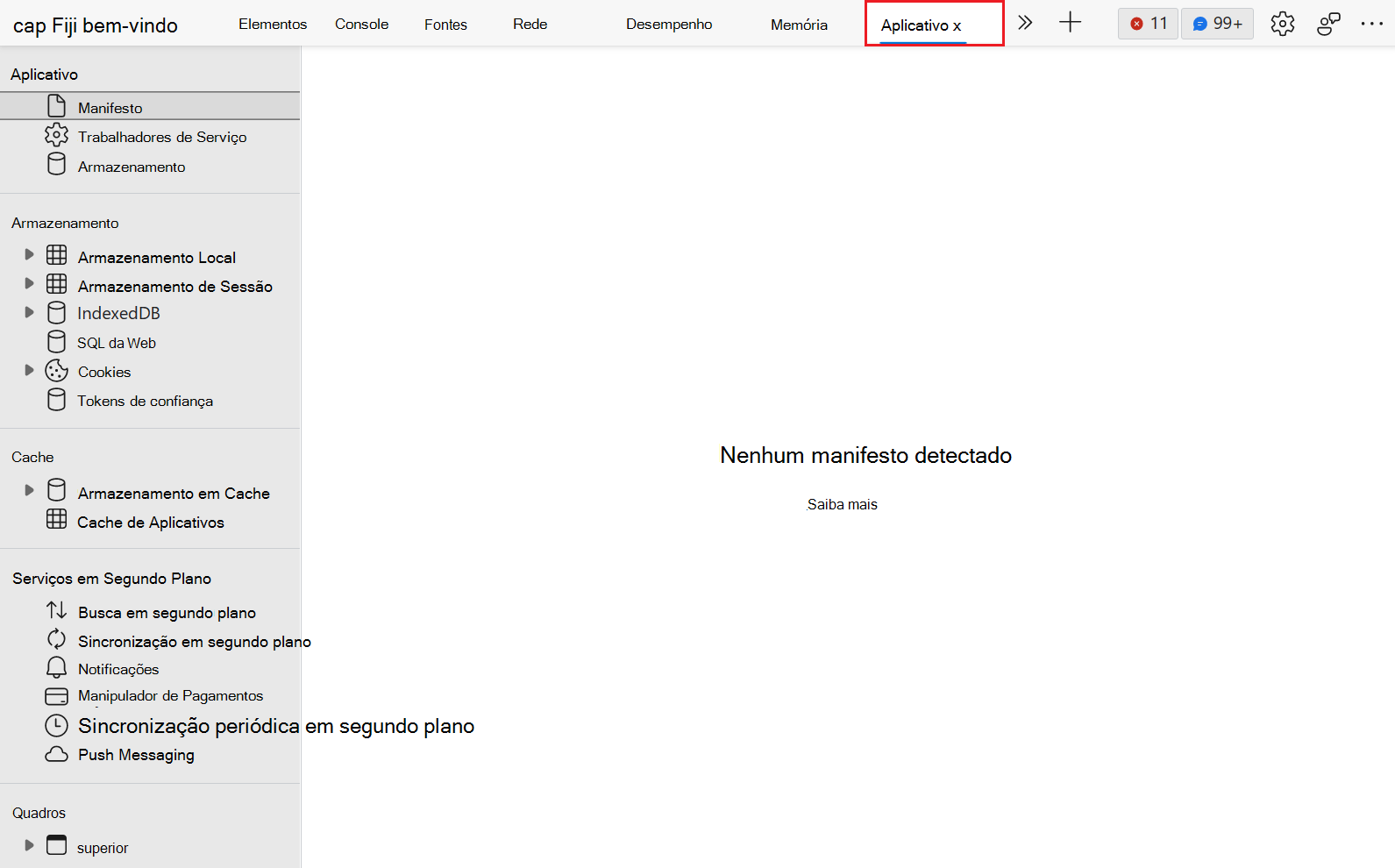The image size is (1395, 868).
Task: Expand the IndexedDB tree node
Action: point(29,312)
